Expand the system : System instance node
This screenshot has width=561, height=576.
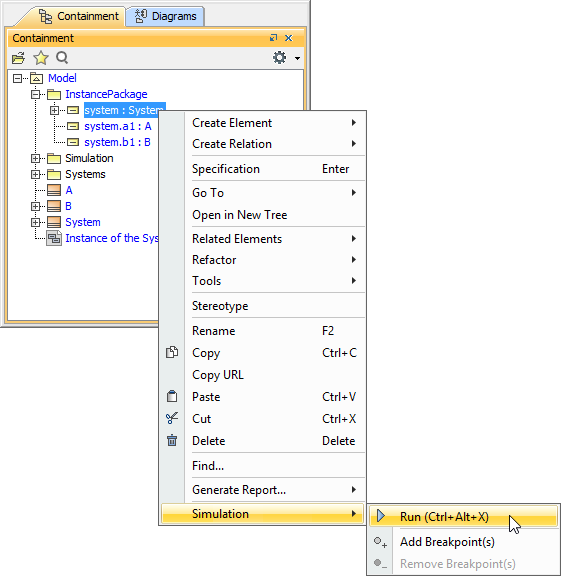click(54, 110)
